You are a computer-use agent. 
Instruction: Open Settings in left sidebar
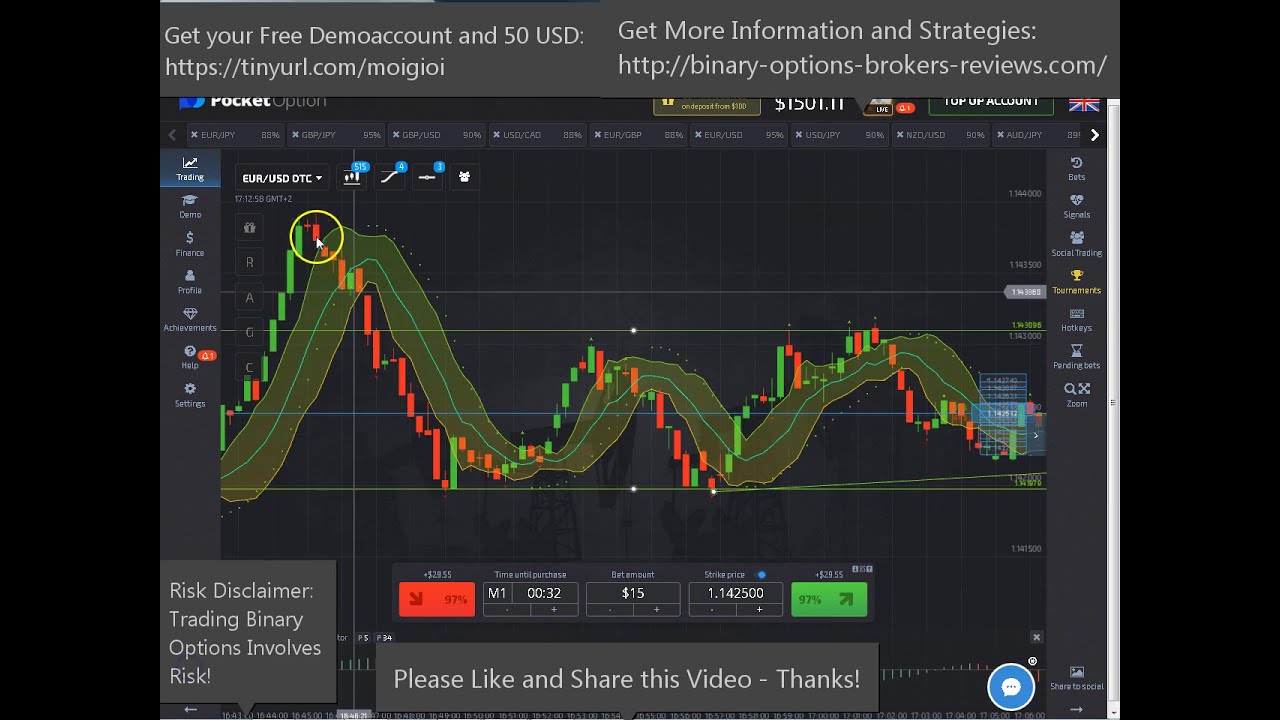(x=190, y=395)
